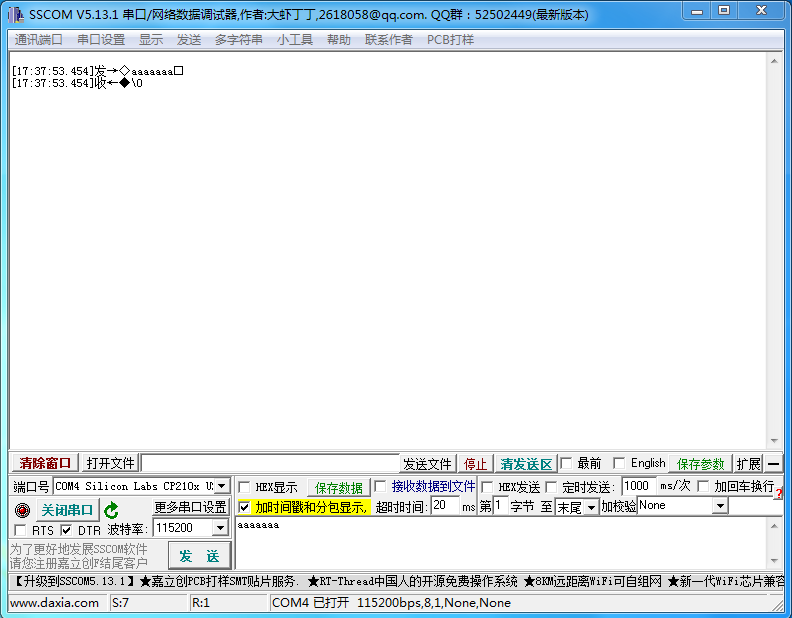The height and width of the screenshot is (618, 792).
Task: Click the 保存参数 button
Action: pos(701,464)
